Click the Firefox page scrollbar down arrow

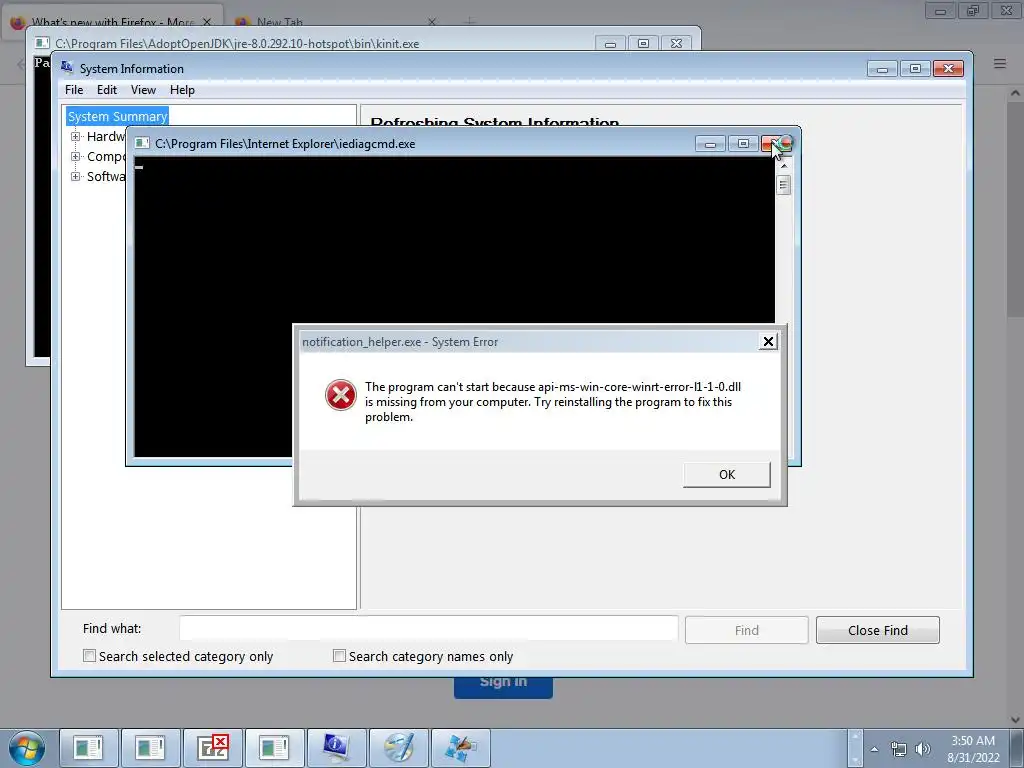pos(1015,720)
